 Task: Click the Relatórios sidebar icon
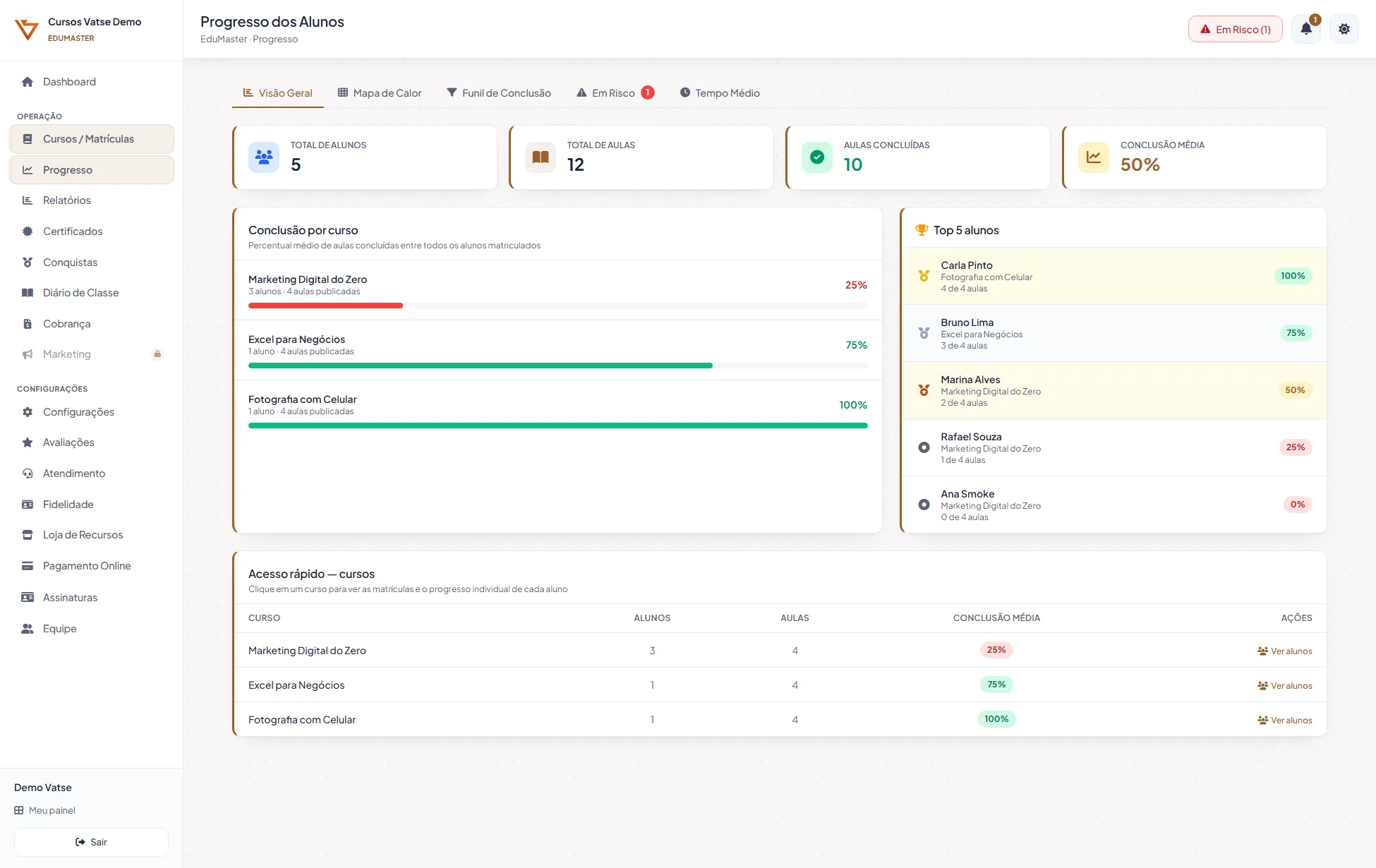pos(28,200)
